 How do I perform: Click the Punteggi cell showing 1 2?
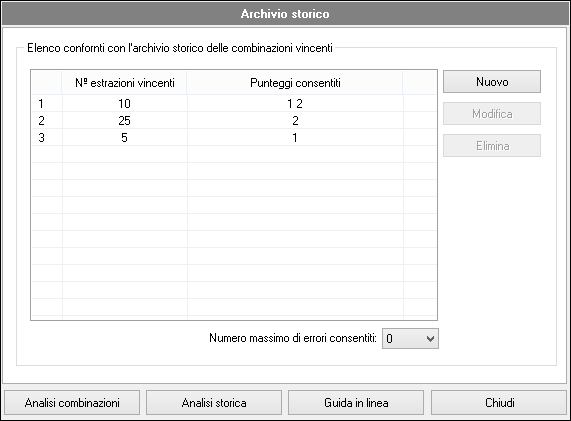[x=295, y=104]
